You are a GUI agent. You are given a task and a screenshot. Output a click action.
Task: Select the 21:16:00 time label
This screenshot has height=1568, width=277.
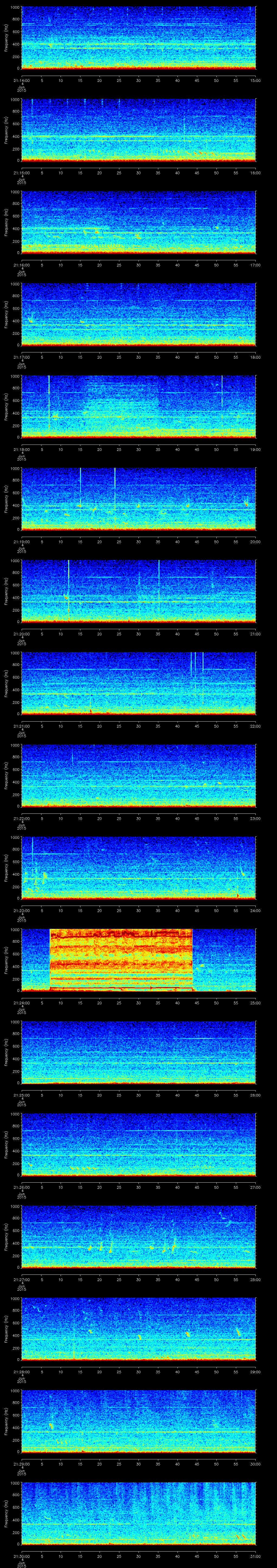(x=21, y=265)
